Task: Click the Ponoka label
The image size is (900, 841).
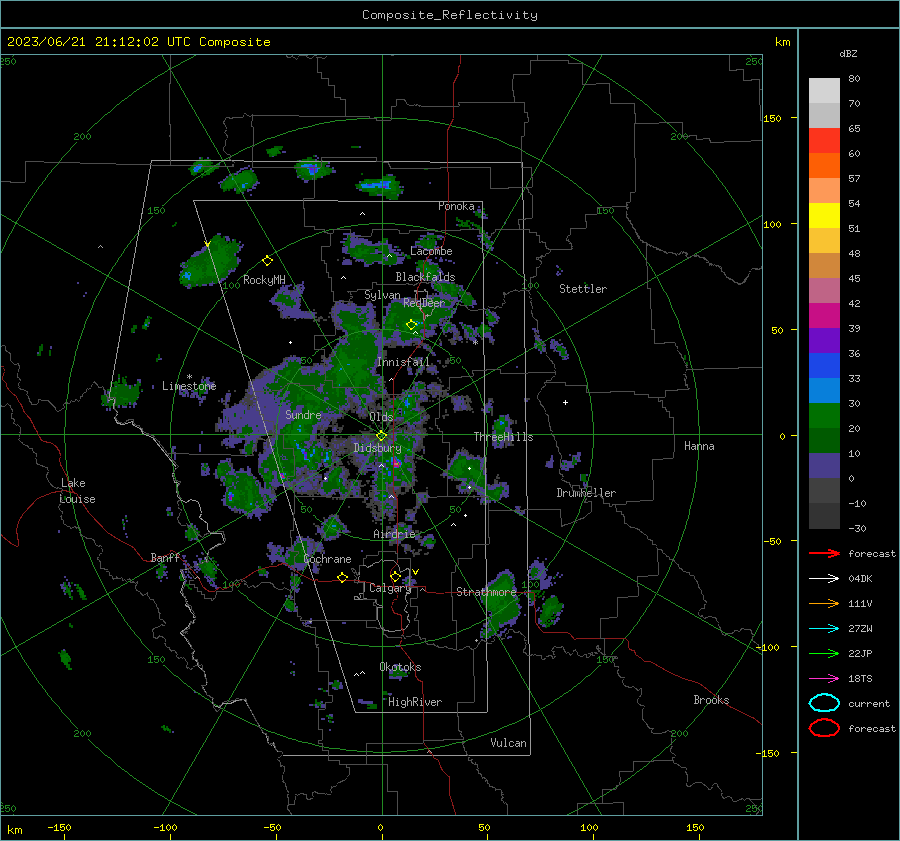Action: click(x=456, y=206)
